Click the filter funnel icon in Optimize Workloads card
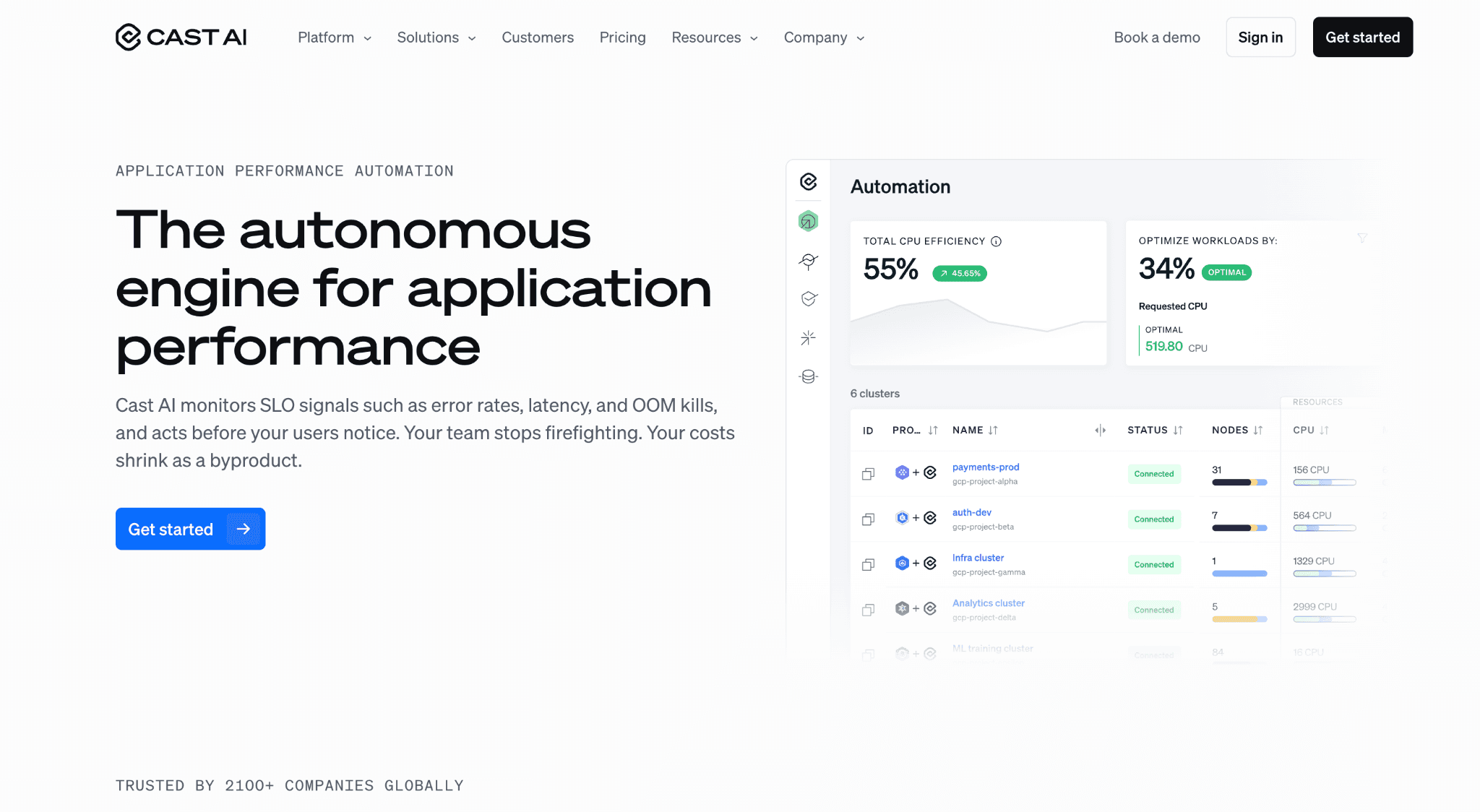 [x=1362, y=238]
